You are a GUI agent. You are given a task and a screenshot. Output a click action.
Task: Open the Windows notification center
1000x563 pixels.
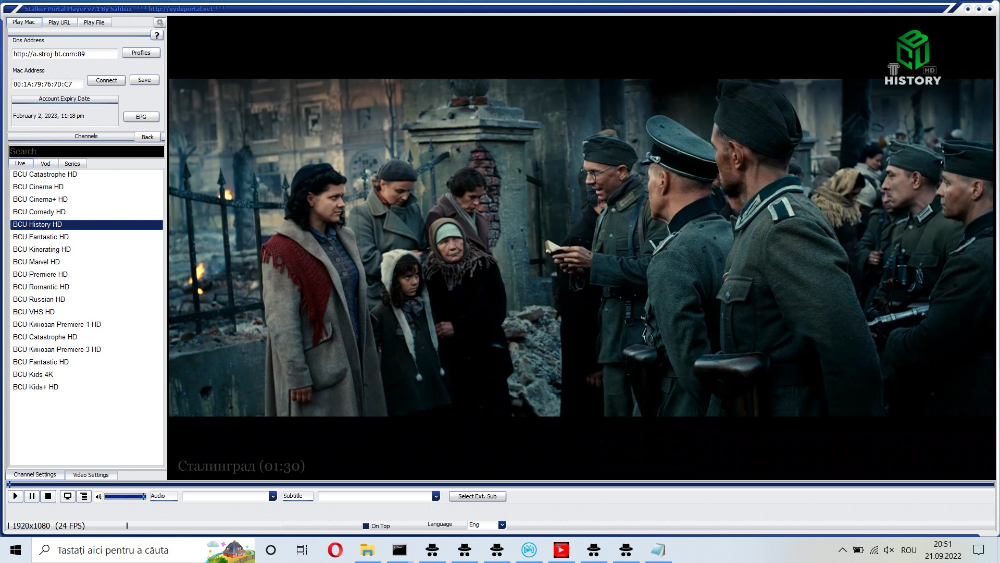[x=978, y=550]
